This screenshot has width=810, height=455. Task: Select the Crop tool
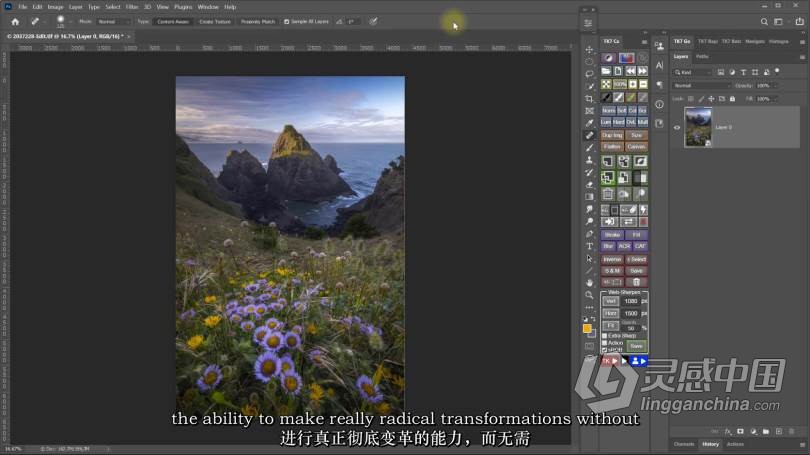[x=589, y=99]
